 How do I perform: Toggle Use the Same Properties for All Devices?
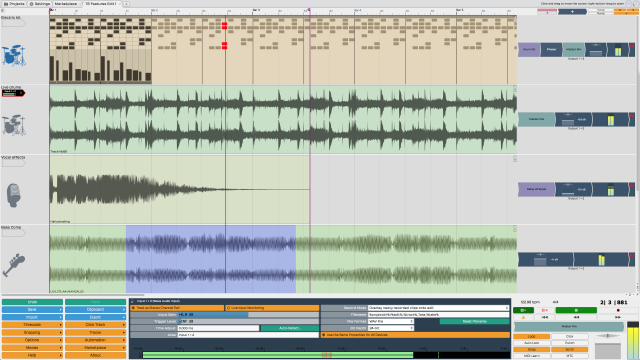tap(415, 335)
